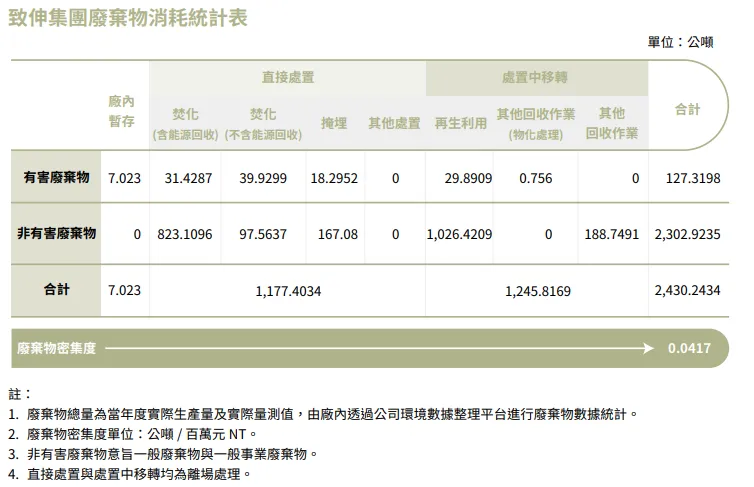The height and width of the screenshot is (487, 754).
Task: Click the 非有害廢棄物 row label
Action: pyautogui.click(x=56, y=233)
